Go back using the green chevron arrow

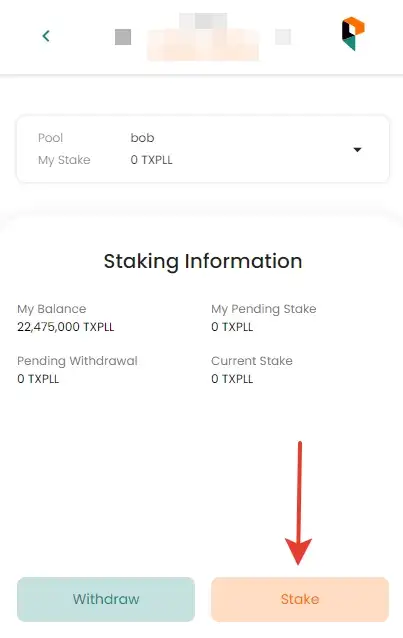(x=46, y=36)
